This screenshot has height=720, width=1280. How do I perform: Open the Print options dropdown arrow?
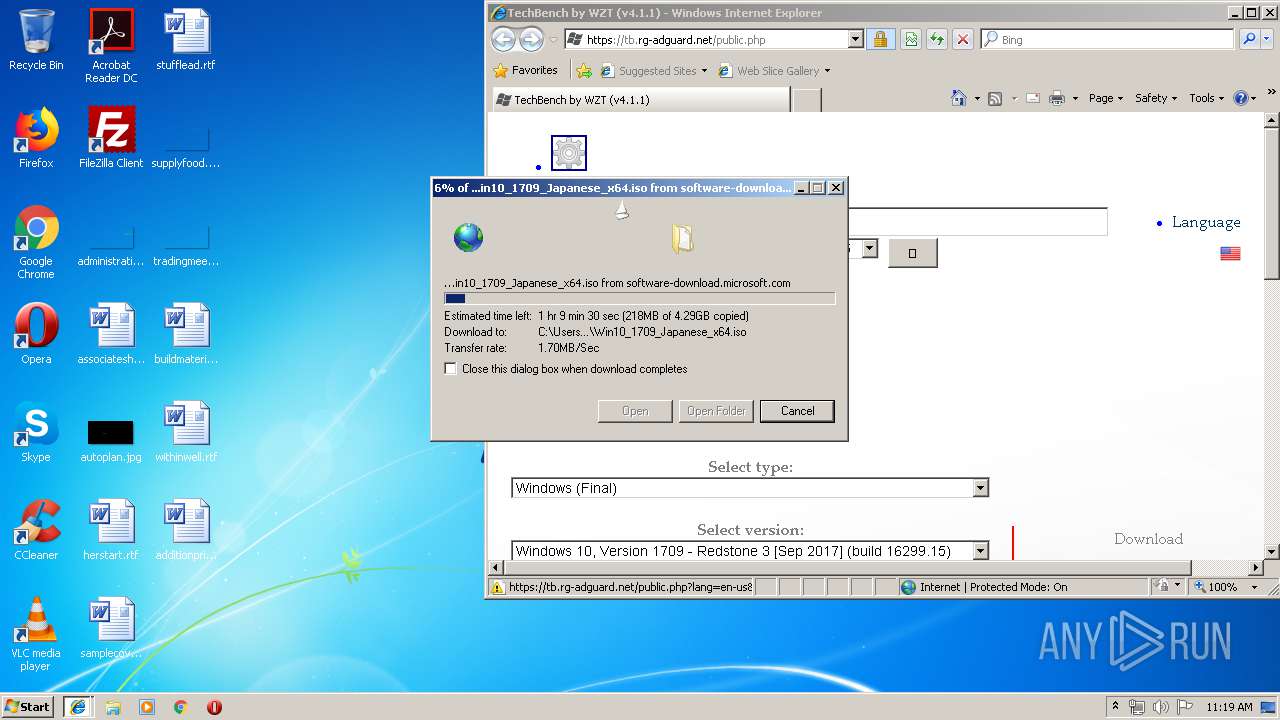tap(1075, 98)
